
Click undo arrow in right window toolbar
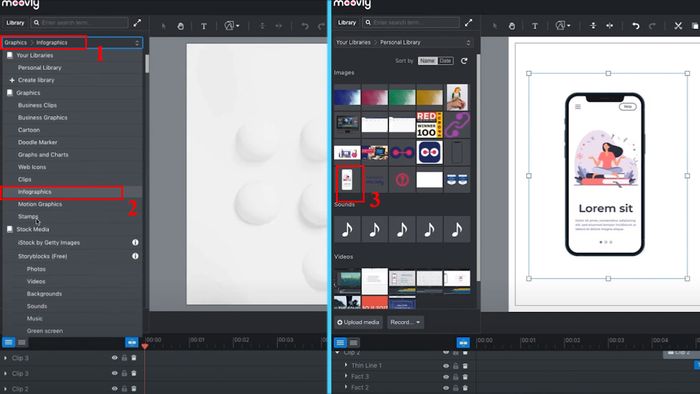(x=636, y=26)
